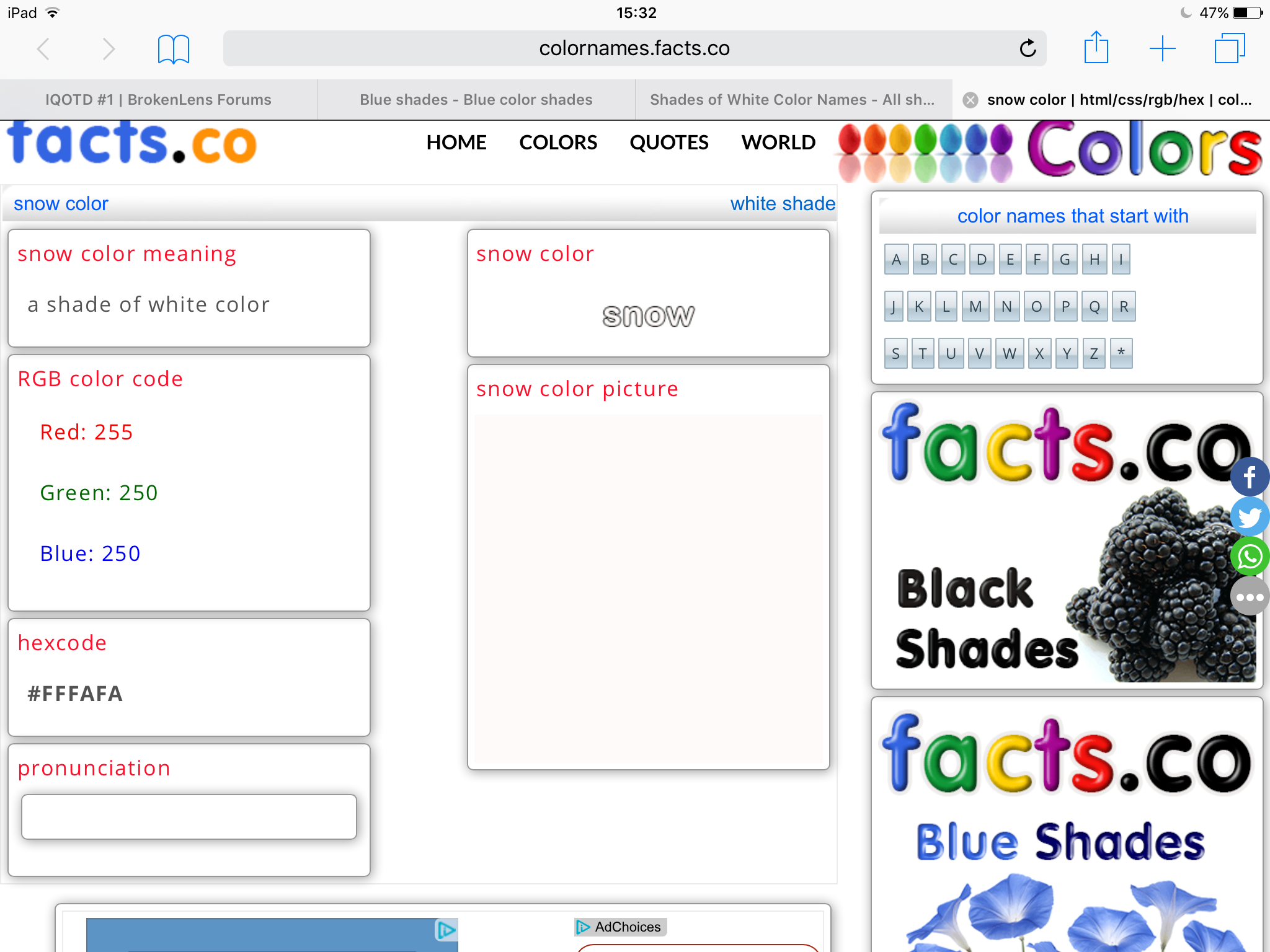Share page via Facebook icon

coord(1250,477)
